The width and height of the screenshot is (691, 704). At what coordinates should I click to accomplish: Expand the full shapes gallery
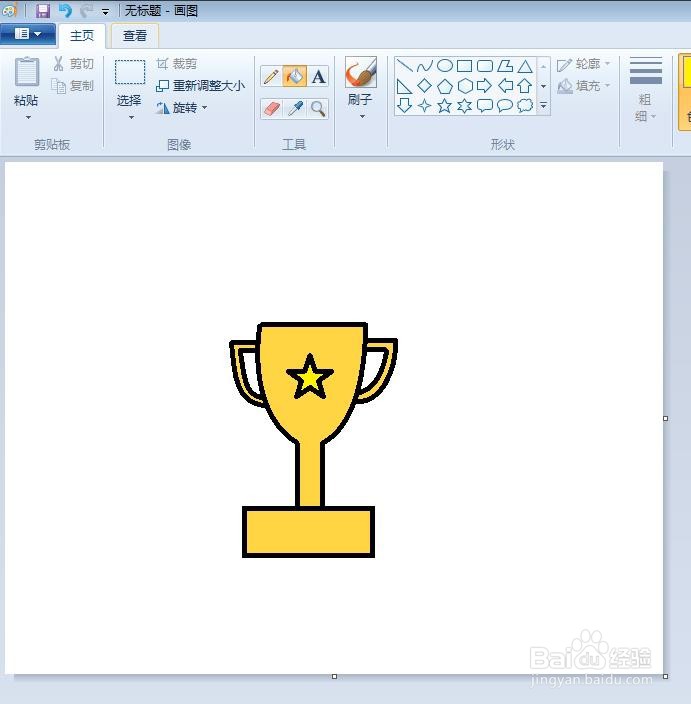[x=544, y=106]
